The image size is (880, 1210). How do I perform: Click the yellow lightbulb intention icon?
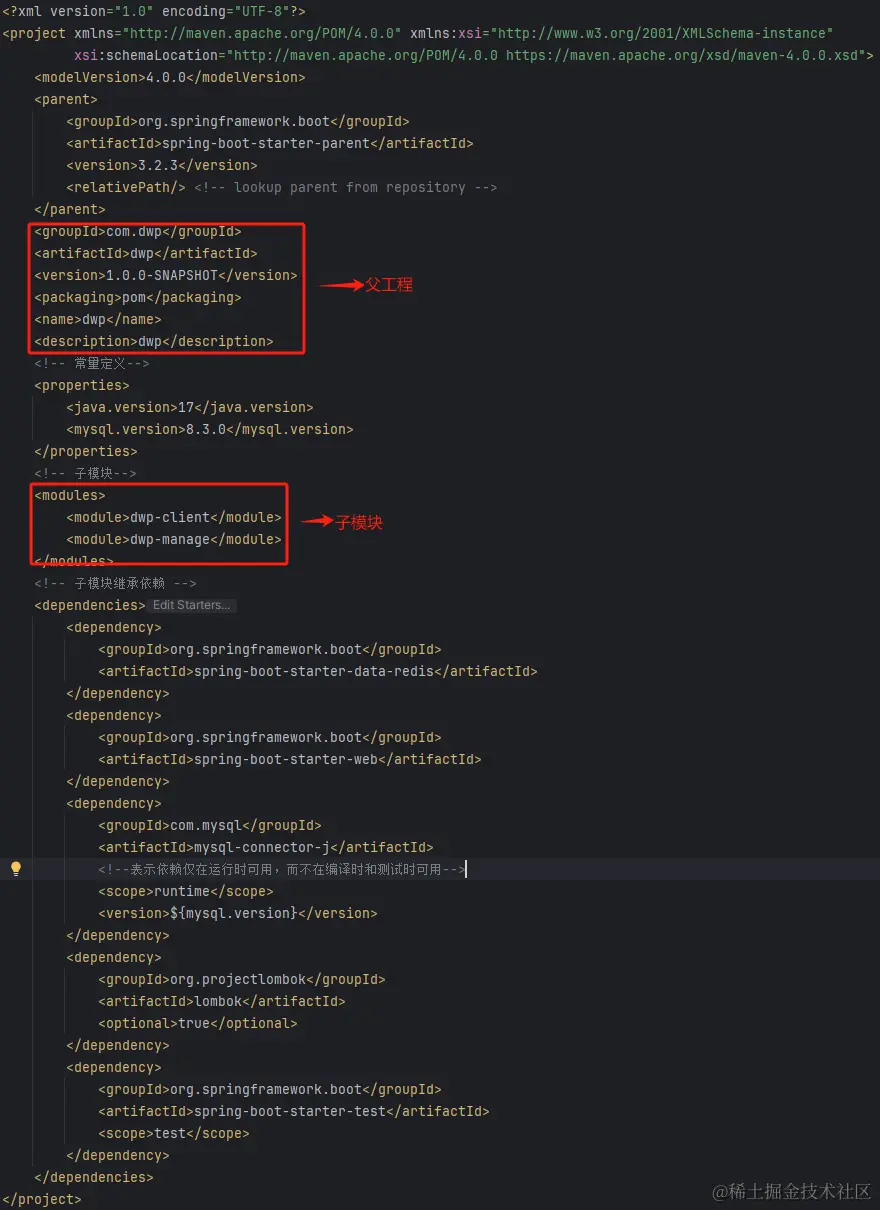[15, 869]
